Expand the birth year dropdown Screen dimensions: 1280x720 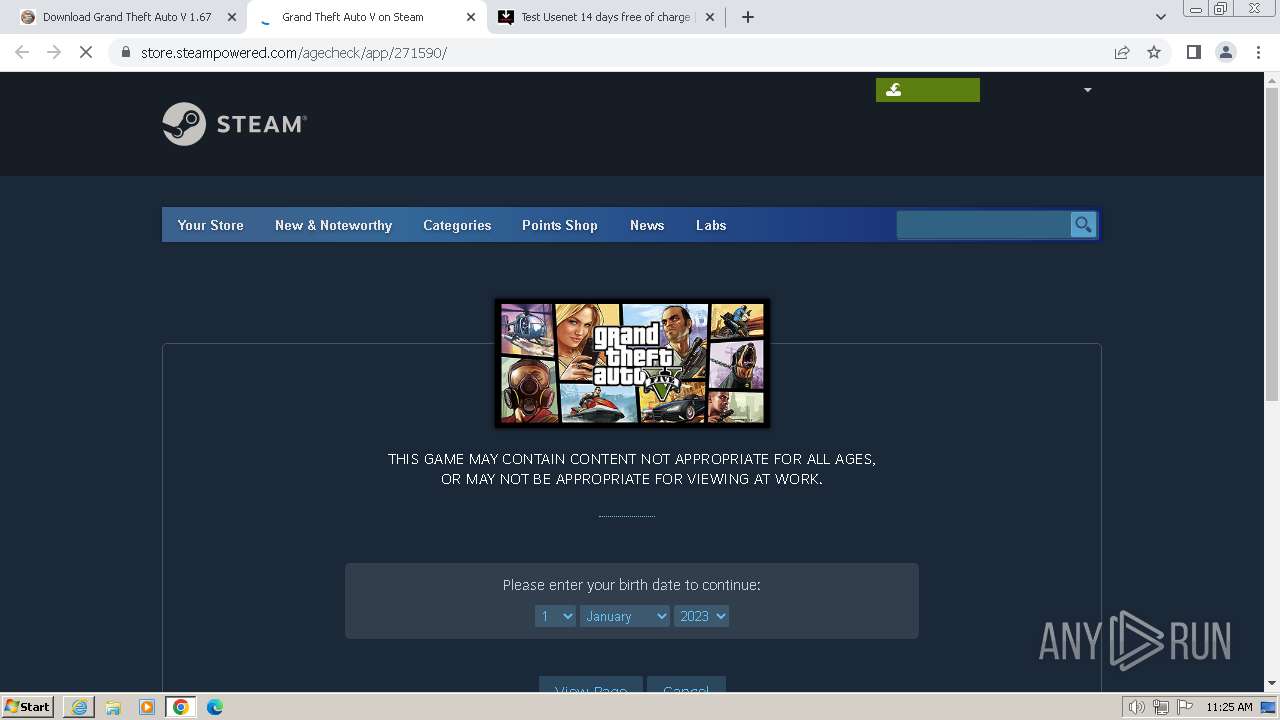click(701, 616)
